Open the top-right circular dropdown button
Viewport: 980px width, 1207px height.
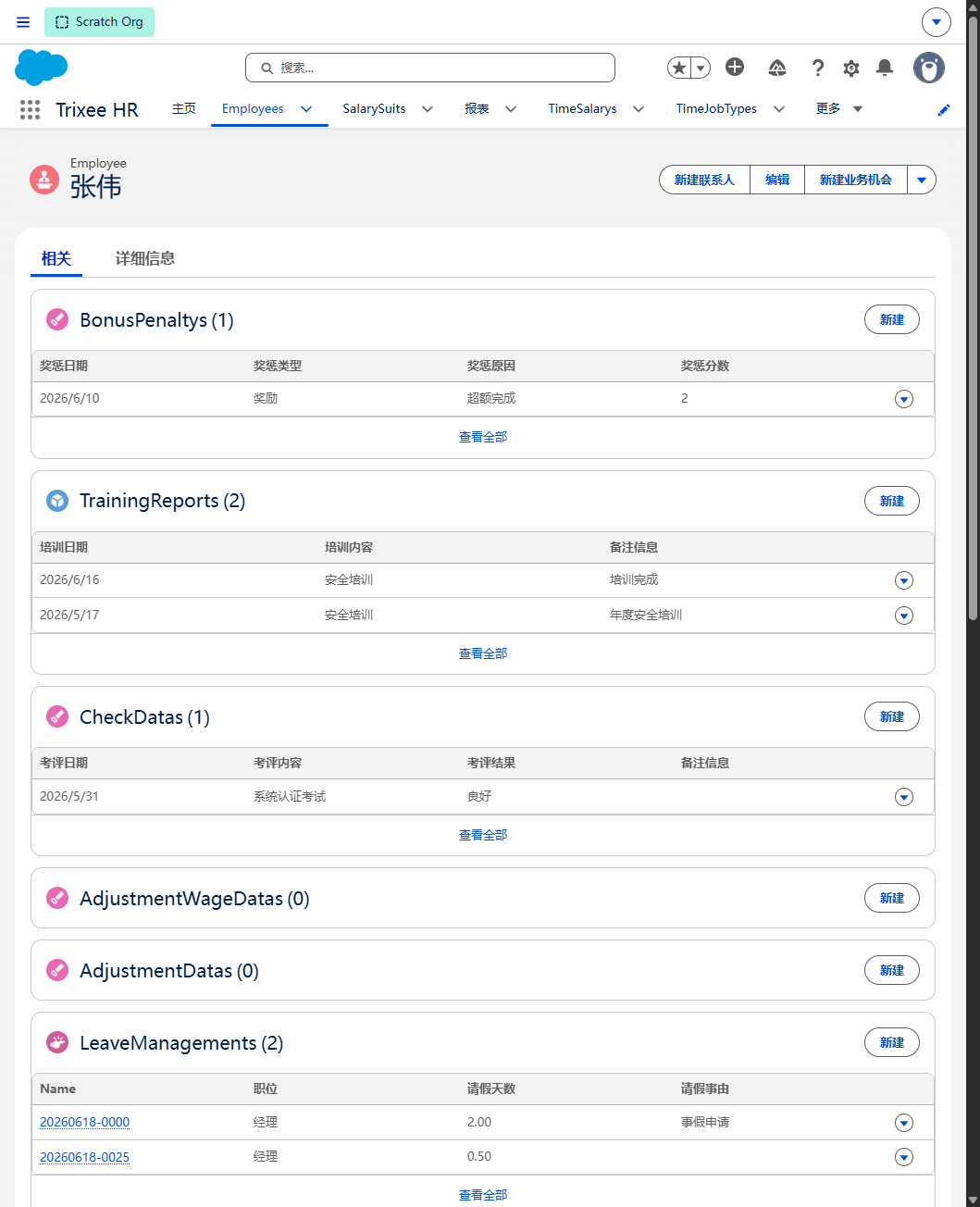click(937, 22)
